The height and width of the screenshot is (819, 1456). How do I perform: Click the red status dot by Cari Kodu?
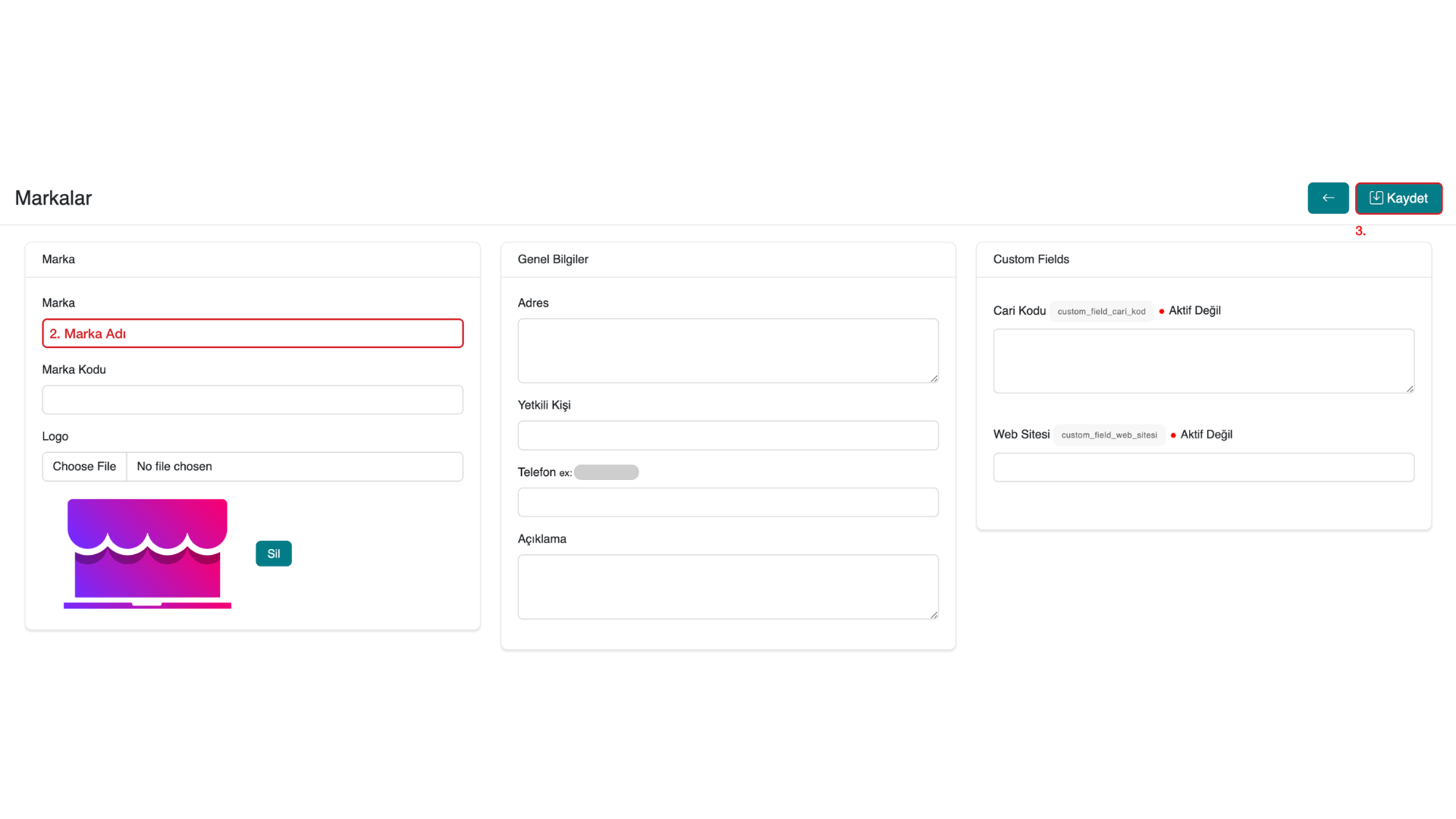[1162, 312]
